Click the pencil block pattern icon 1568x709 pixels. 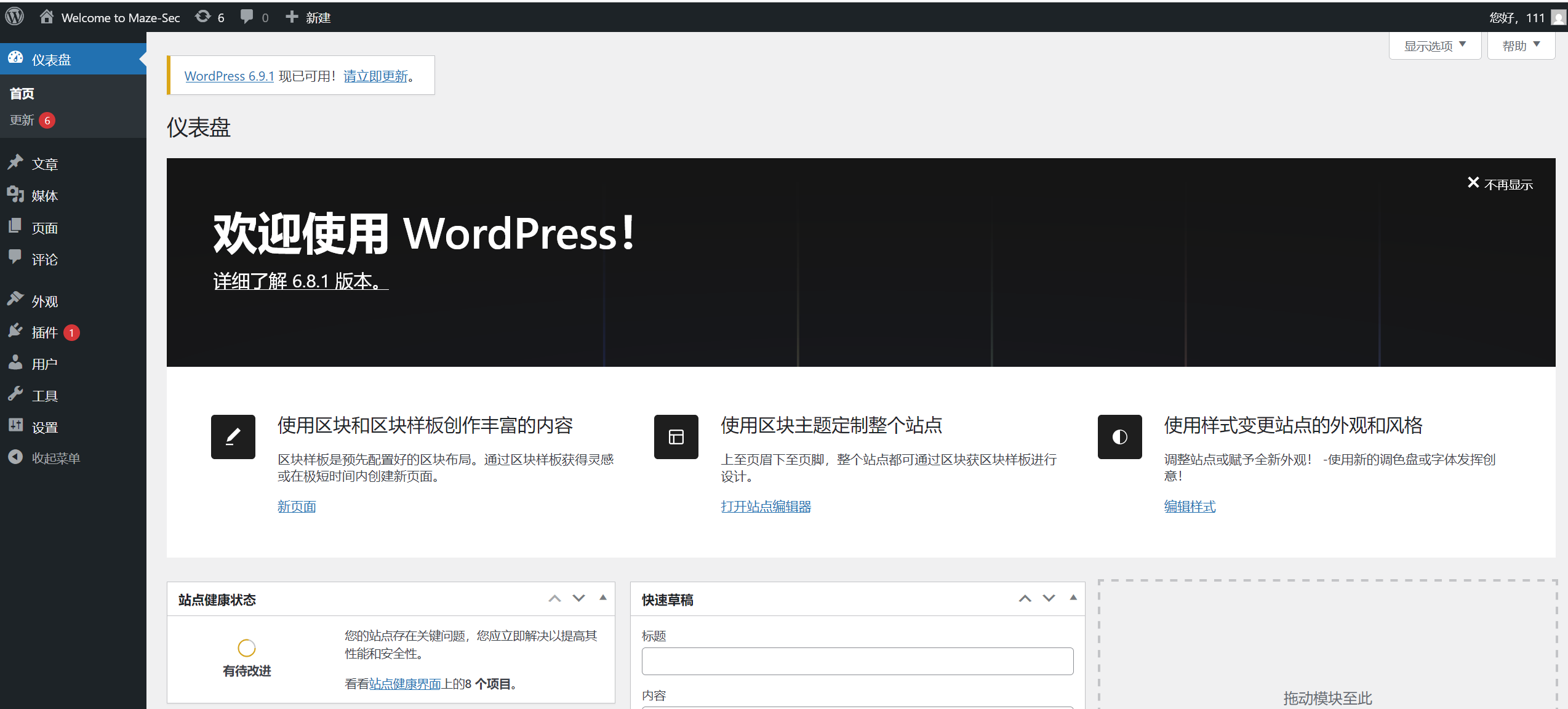tap(233, 437)
